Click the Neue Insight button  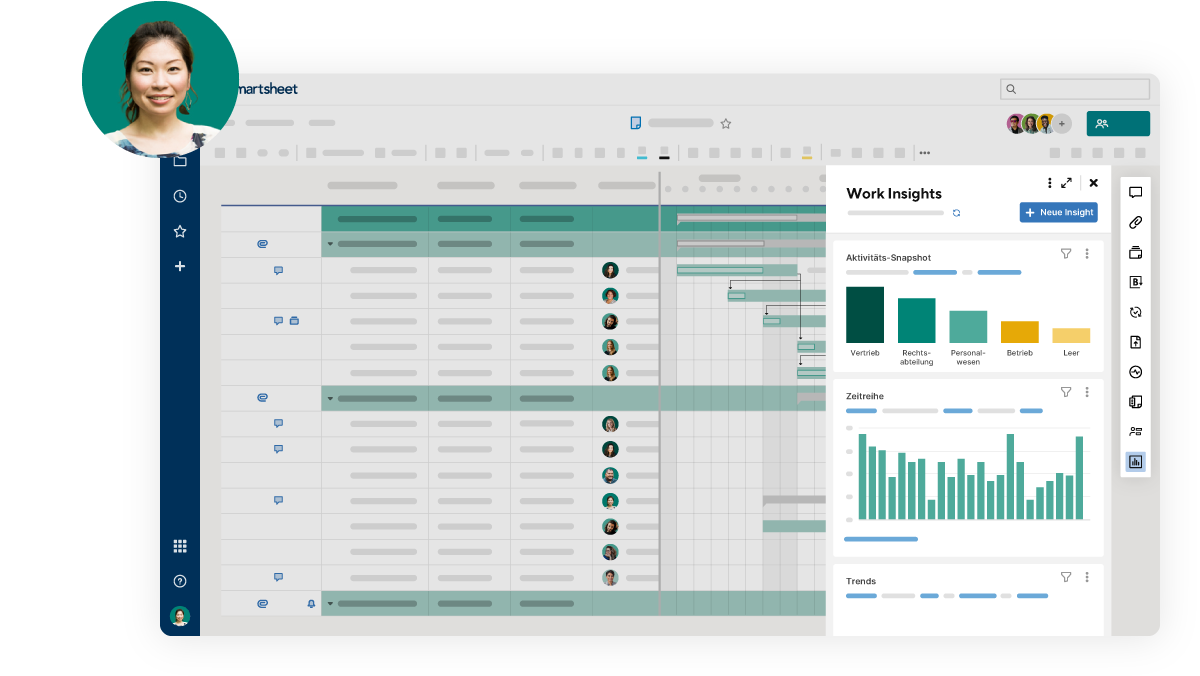[1058, 213]
